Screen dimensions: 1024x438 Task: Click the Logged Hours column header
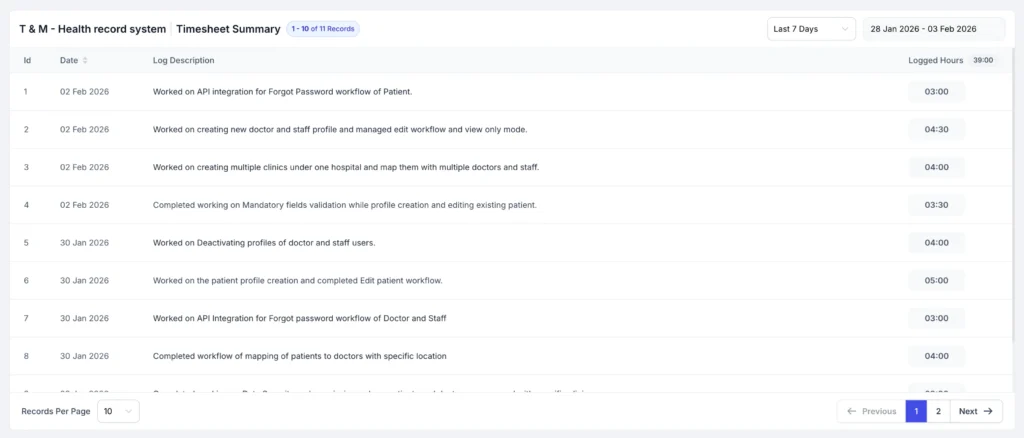[x=935, y=61]
